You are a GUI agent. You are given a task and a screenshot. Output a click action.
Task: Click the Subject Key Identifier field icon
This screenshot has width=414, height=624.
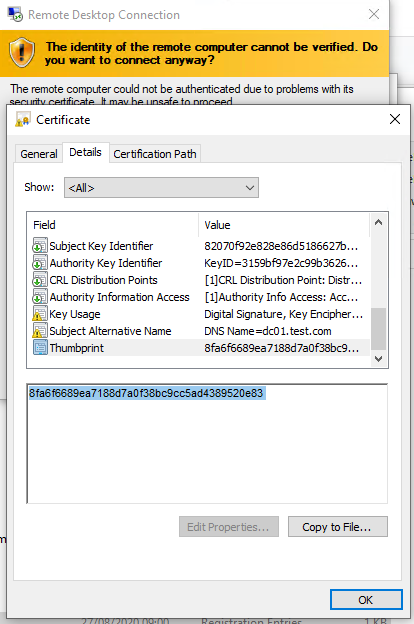point(40,246)
